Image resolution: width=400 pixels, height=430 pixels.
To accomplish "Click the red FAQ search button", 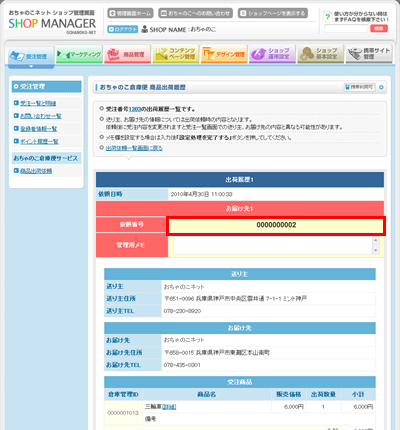I will [379, 29].
